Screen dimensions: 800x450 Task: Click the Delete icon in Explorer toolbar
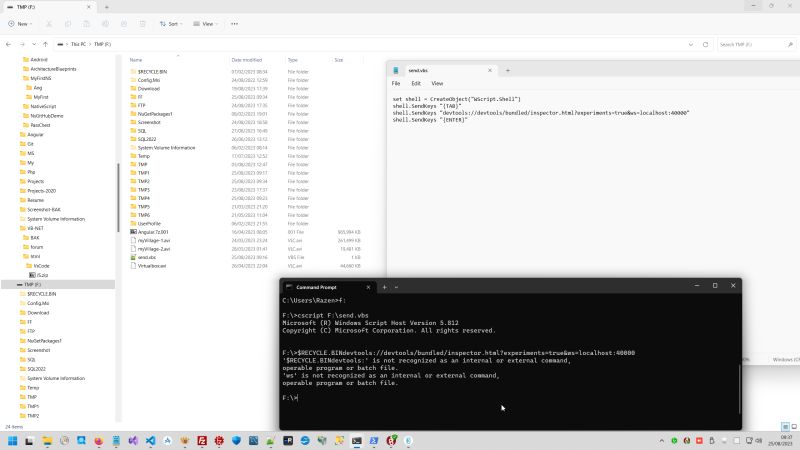click(x=143, y=24)
